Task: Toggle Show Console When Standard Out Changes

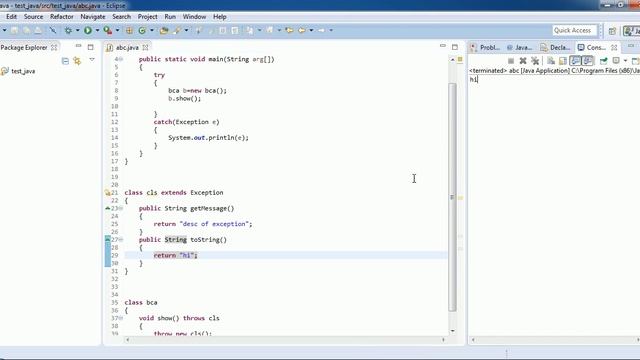Action: pyautogui.click(x=575, y=61)
